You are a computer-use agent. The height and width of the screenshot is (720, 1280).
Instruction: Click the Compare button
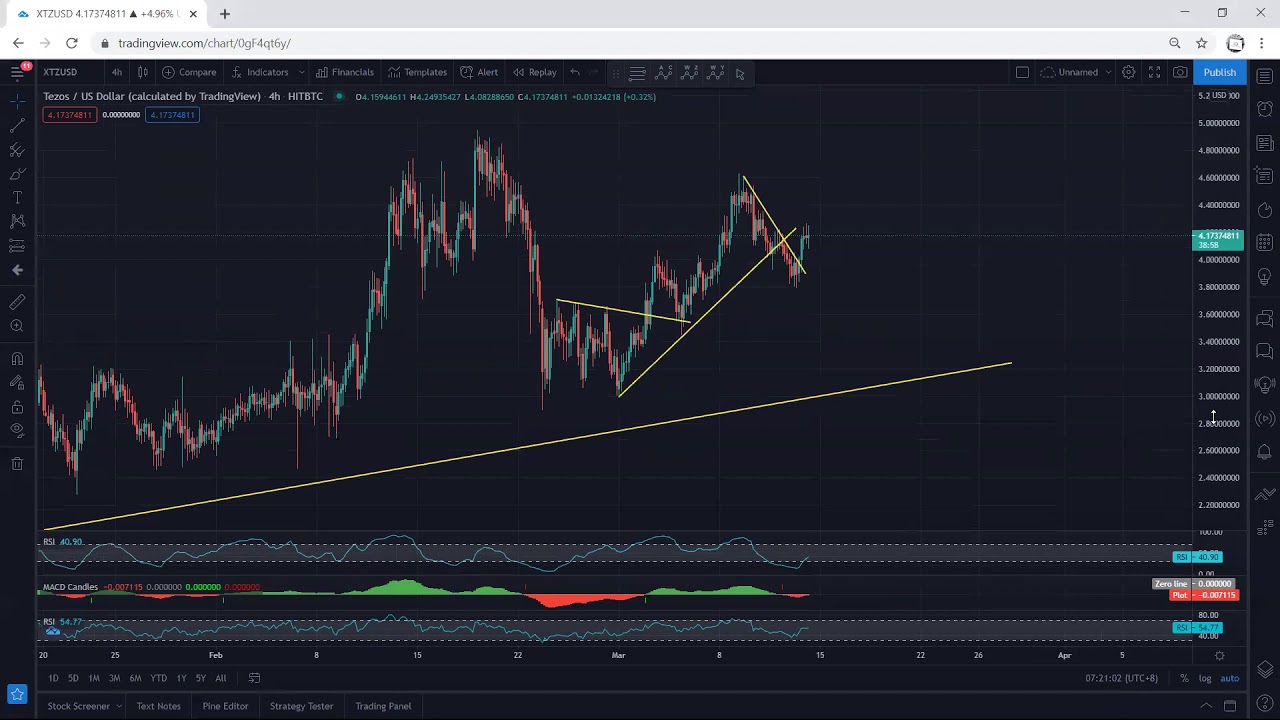click(189, 72)
